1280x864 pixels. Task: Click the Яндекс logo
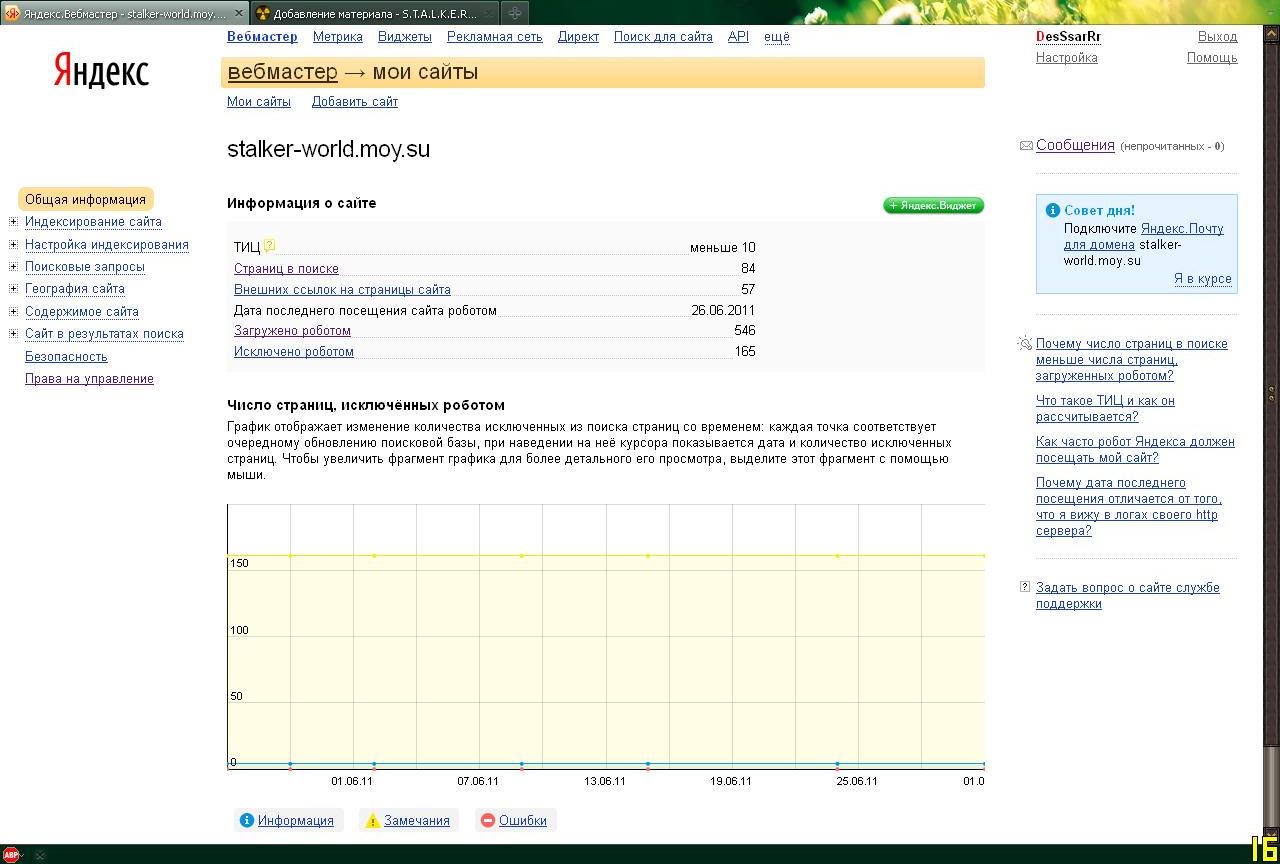[x=101, y=71]
